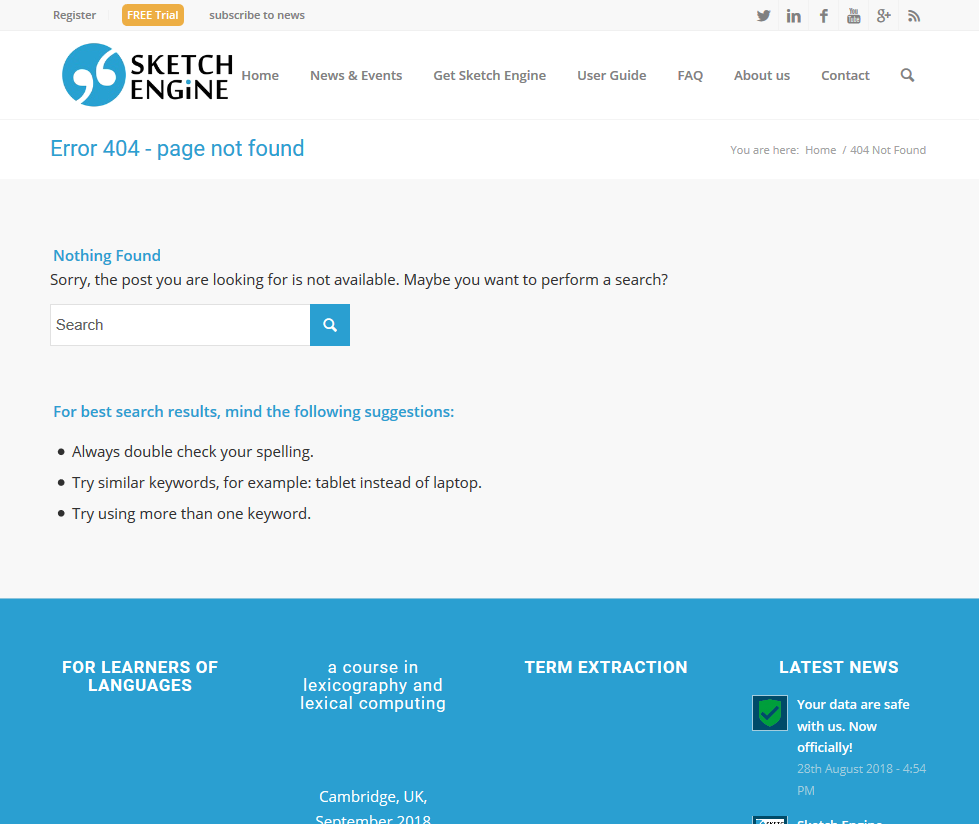Image resolution: width=979 pixels, height=824 pixels.
Task: Click inside the Search input field
Action: 180,324
